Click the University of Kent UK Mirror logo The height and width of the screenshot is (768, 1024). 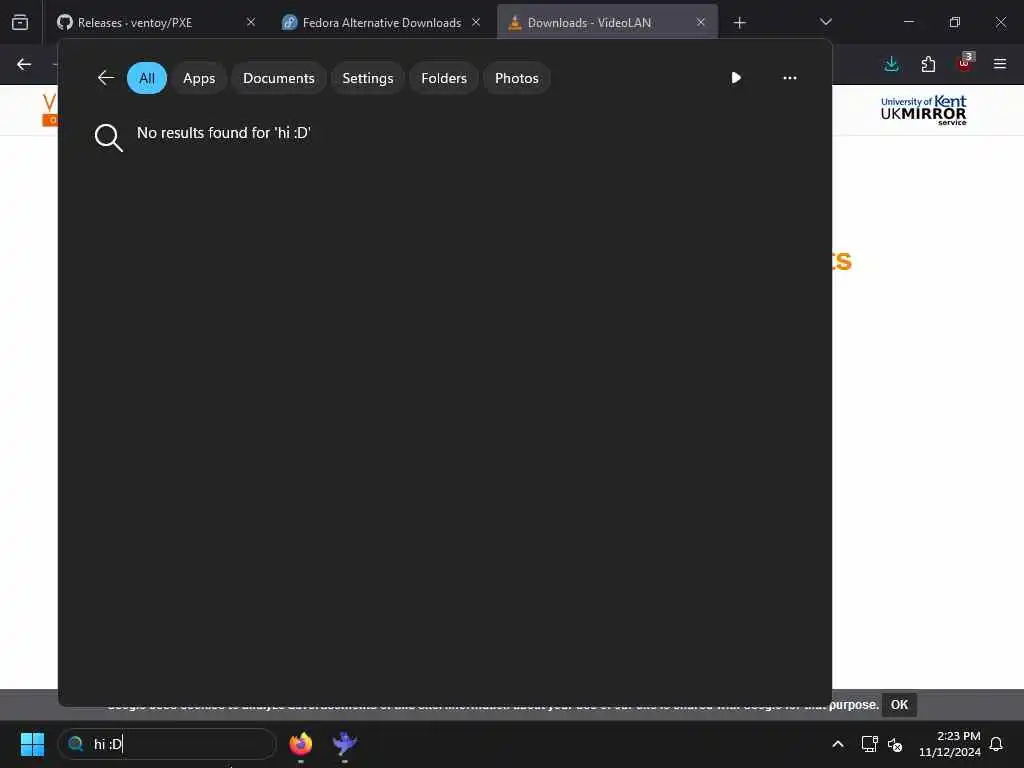[923, 110]
